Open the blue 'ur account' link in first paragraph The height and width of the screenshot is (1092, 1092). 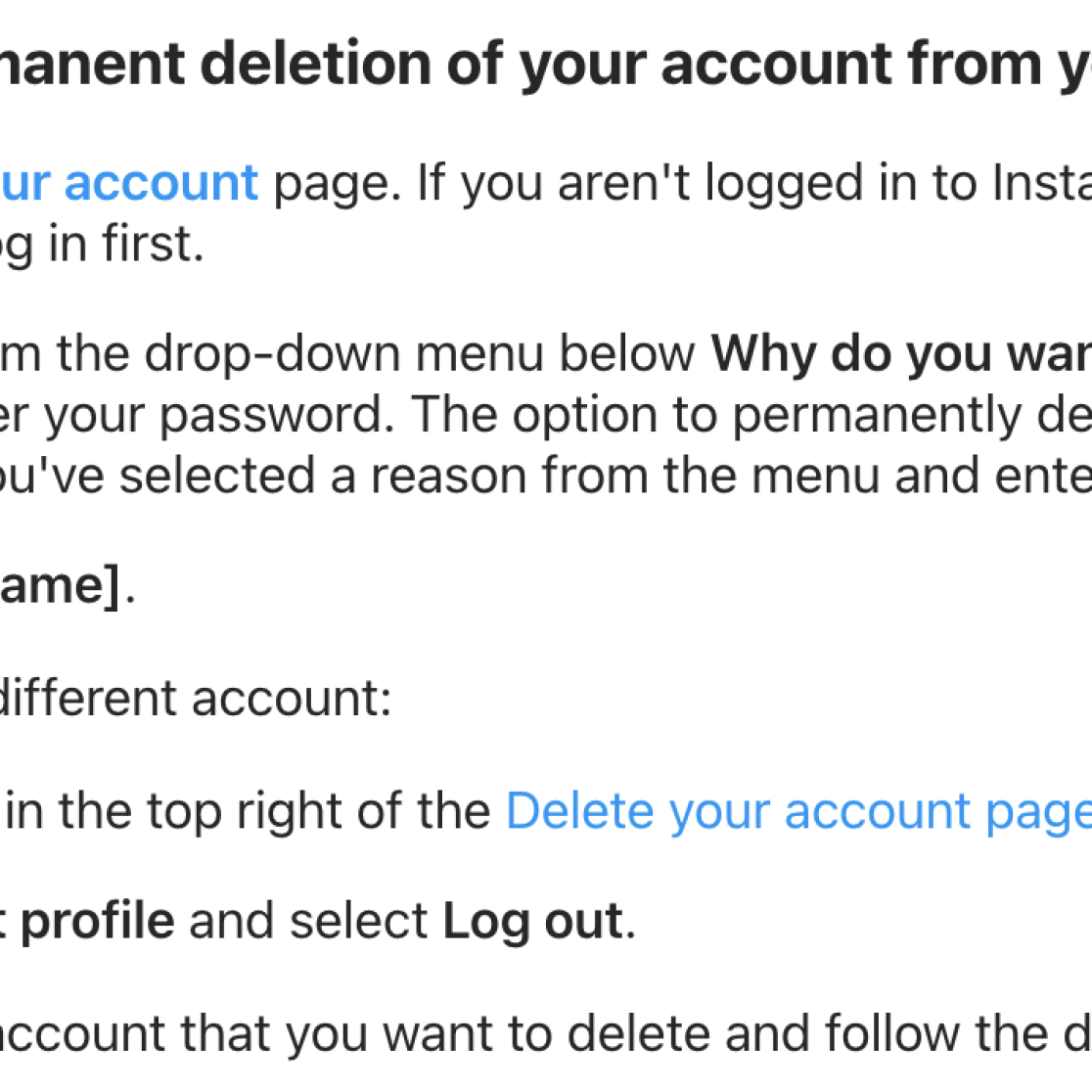coord(129,184)
